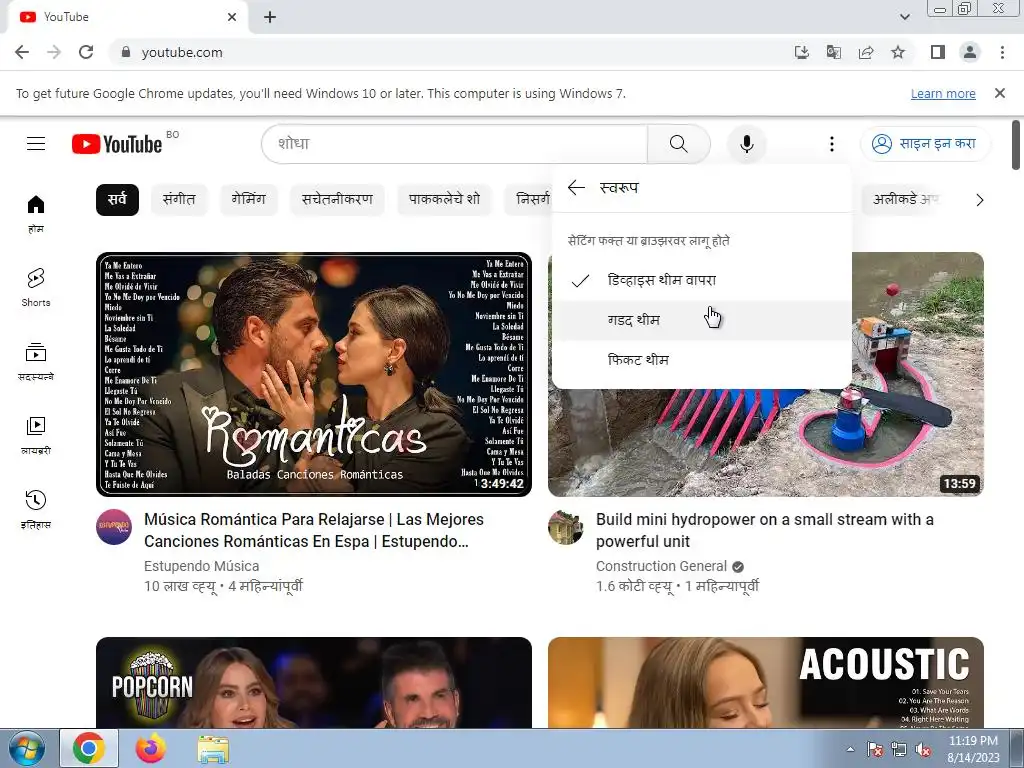Click muted volume tray icon
This screenshot has height=768, width=1024.
pos(923,750)
